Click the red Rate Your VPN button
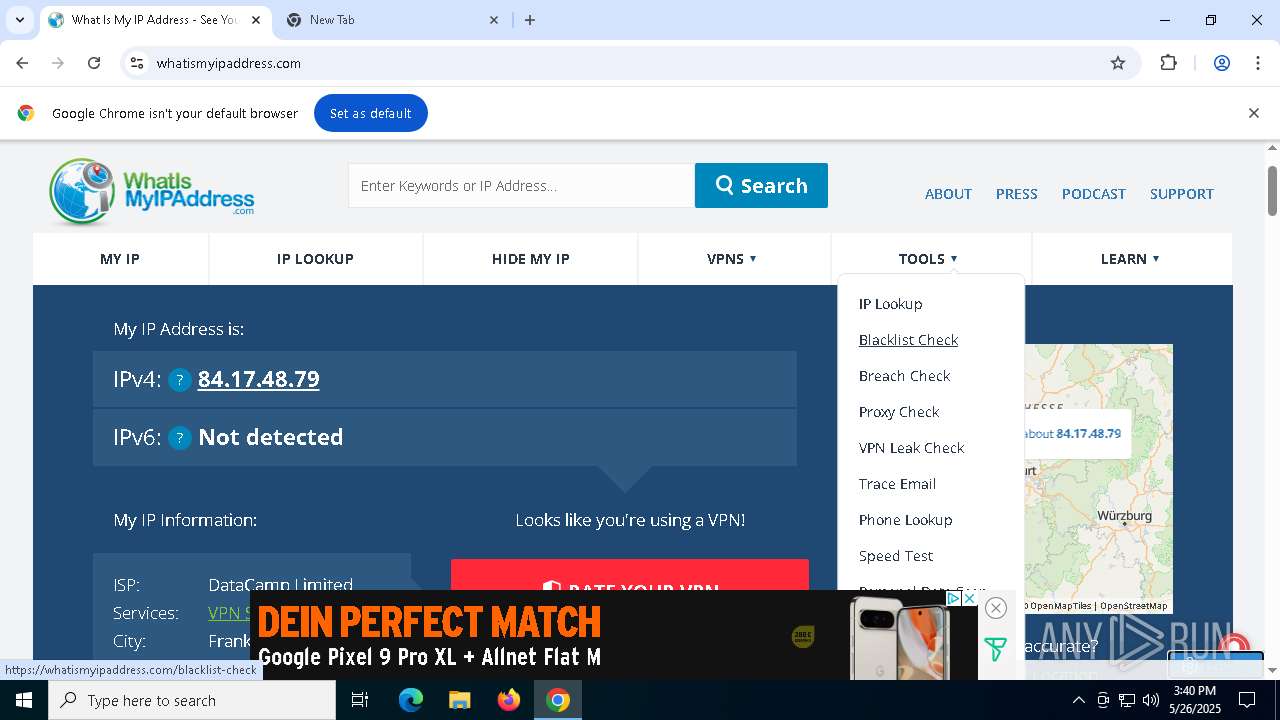The height and width of the screenshot is (720, 1280). pyautogui.click(x=630, y=575)
